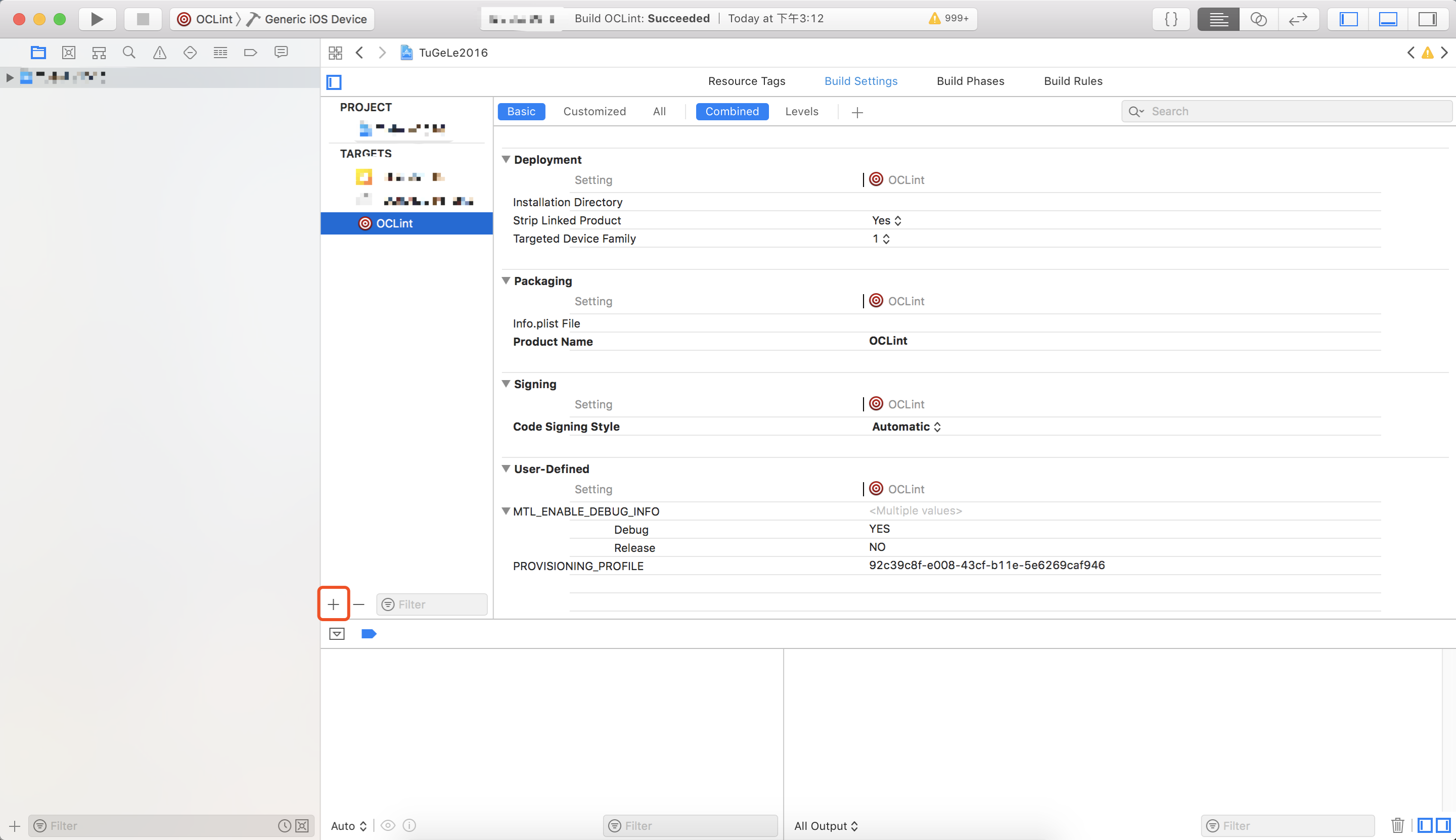Click the Stop build button
The height and width of the screenshot is (840, 1456).
[x=143, y=19]
